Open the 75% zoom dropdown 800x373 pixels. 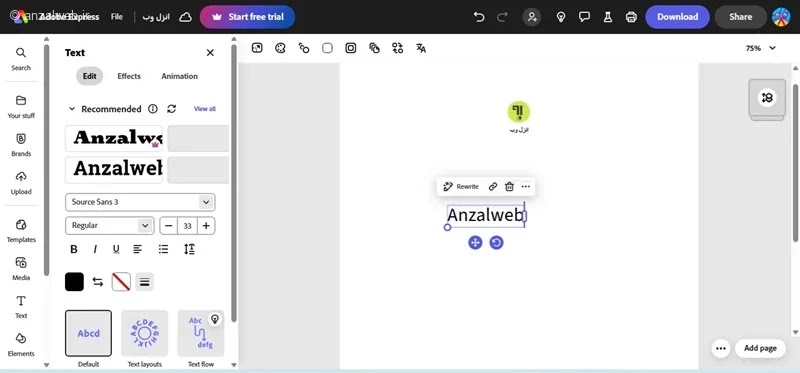click(x=760, y=48)
